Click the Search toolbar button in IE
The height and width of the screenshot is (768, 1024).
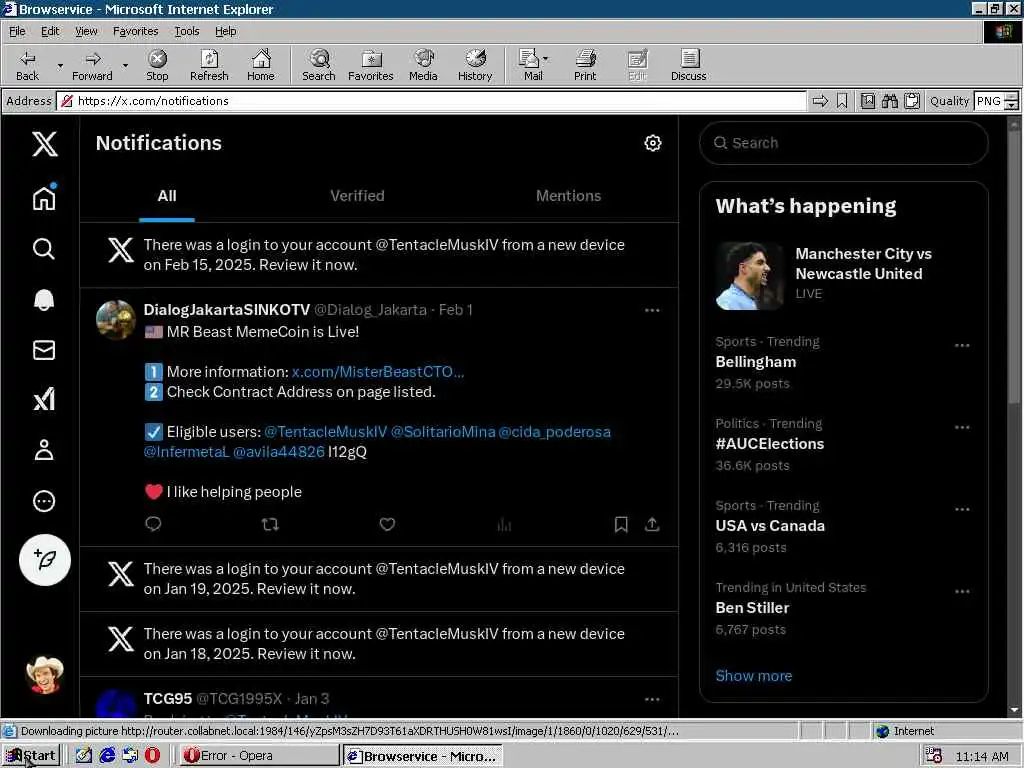(x=319, y=65)
